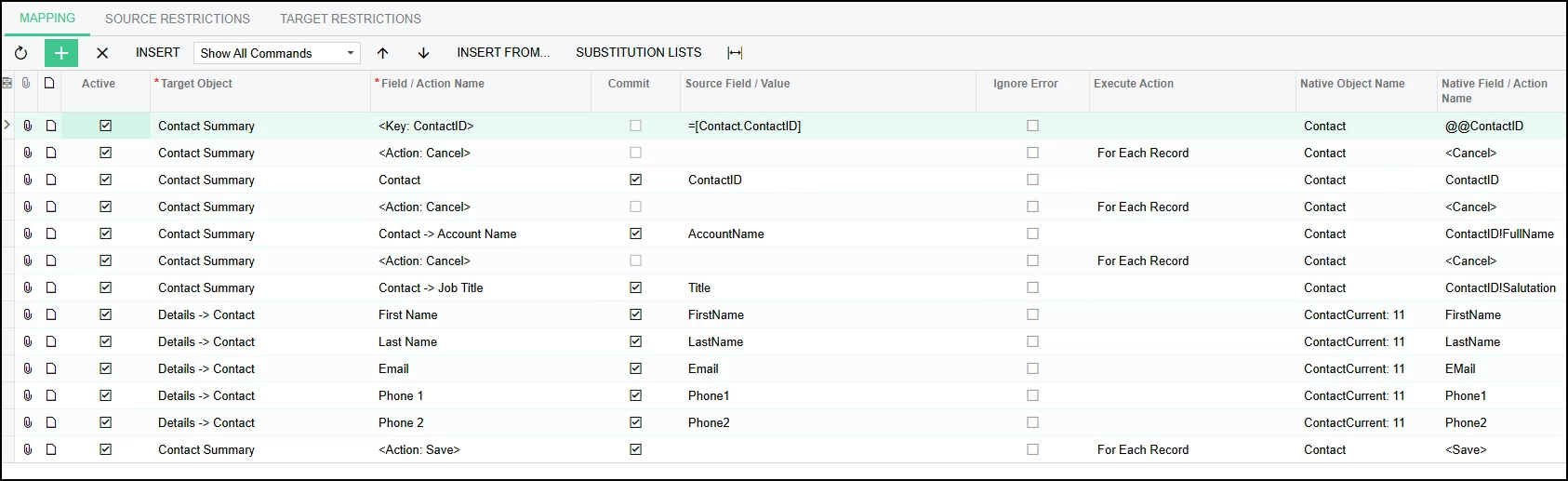The image size is (1568, 481).
Task: Open the Target Restrictions tab
Action: pyautogui.click(x=351, y=19)
